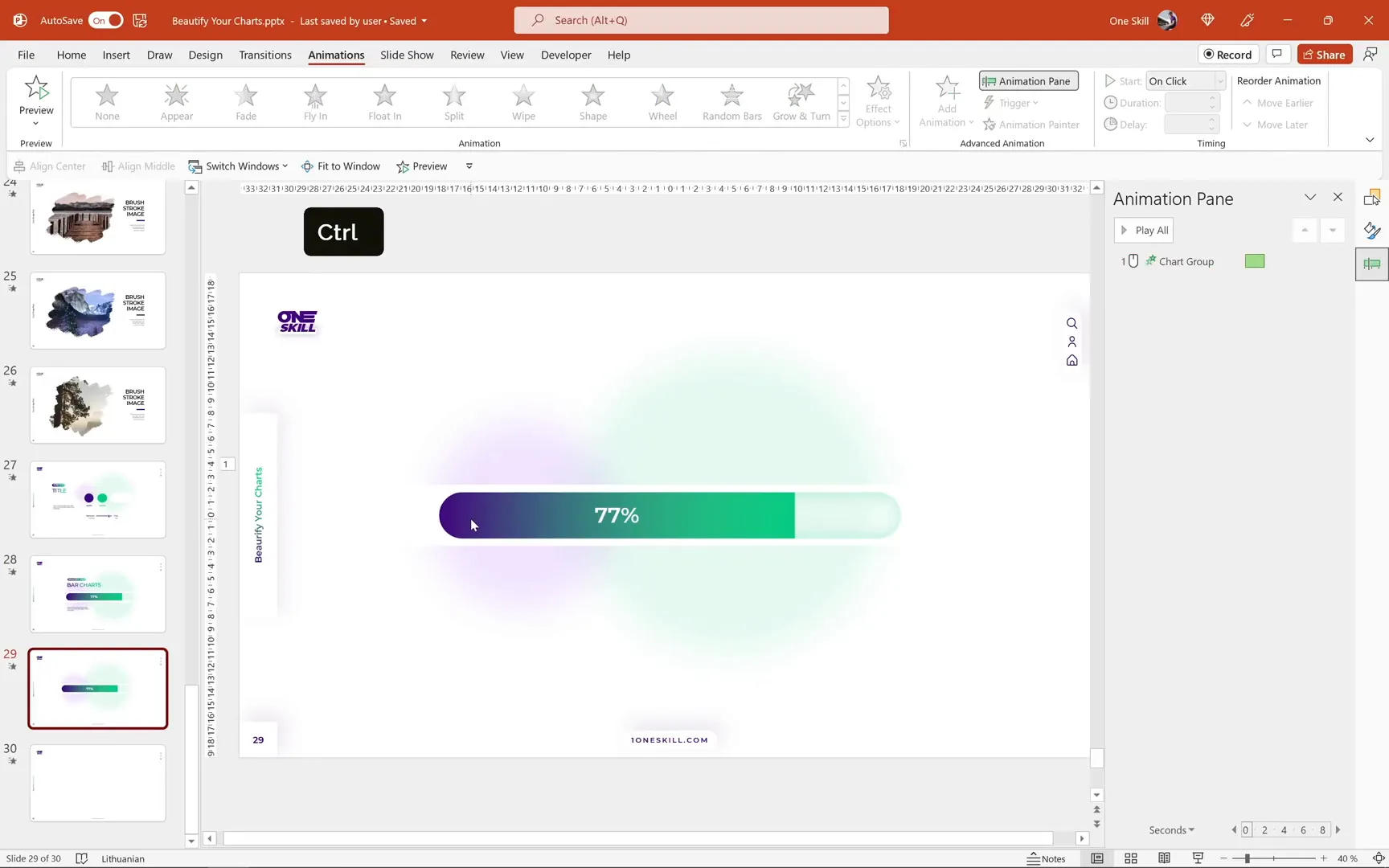Click Lithuanian language in status bar
The height and width of the screenshot is (868, 1389).
tap(123, 858)
